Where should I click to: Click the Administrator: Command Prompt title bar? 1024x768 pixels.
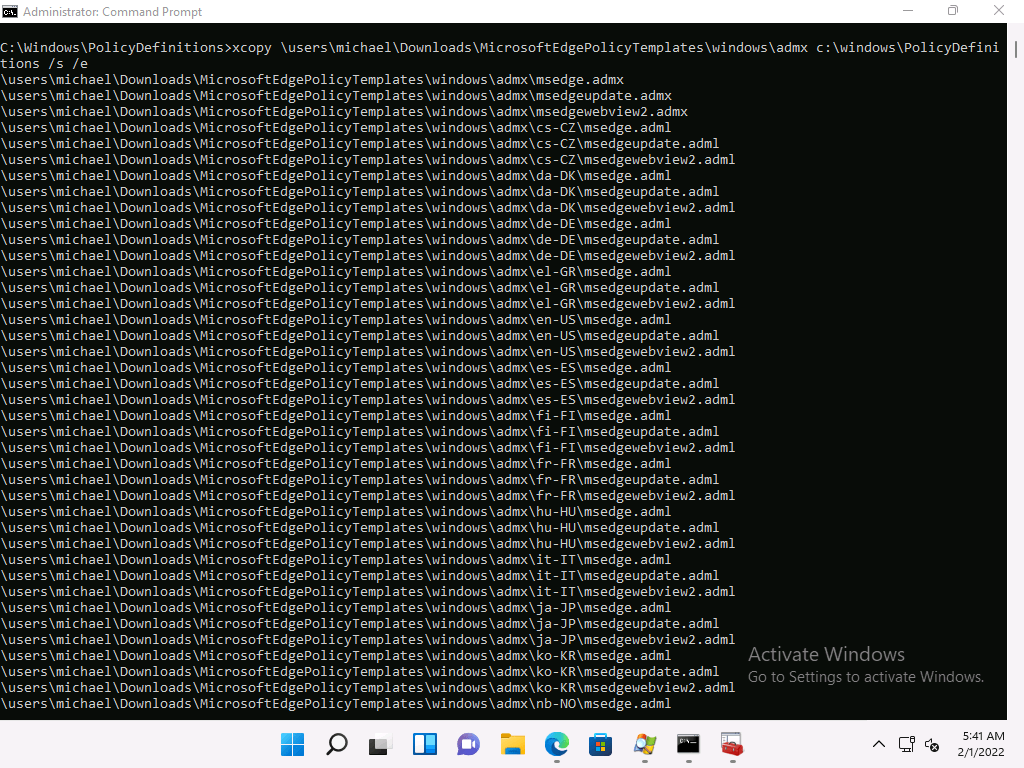pos(400,11)
